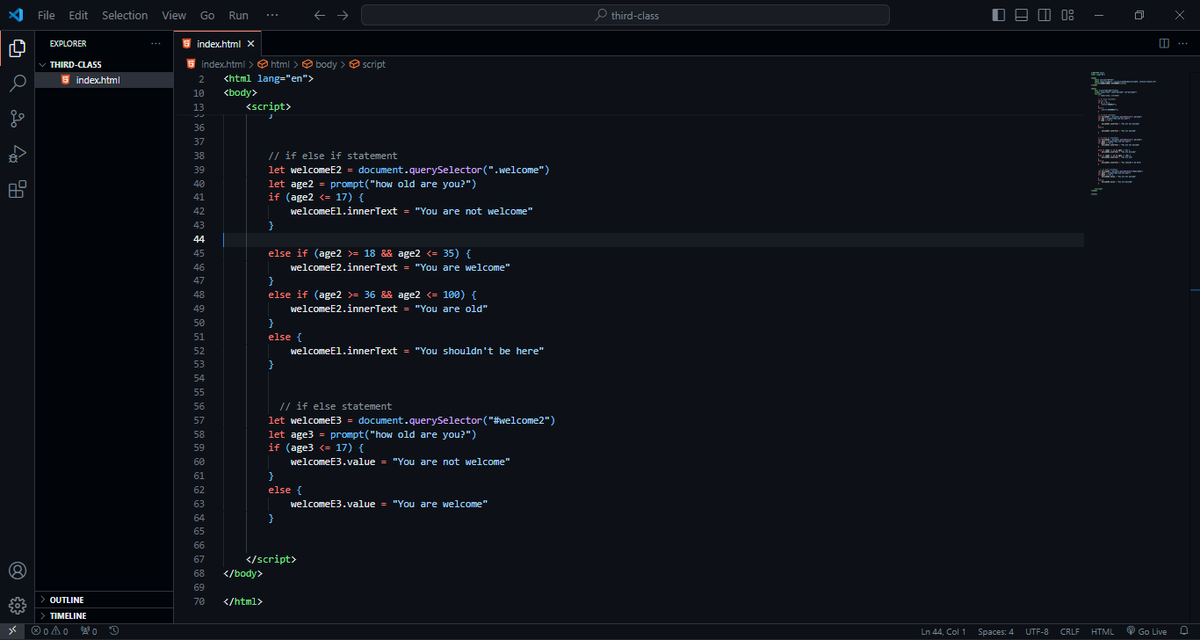The width and height of the screenshot is (1200, 640).
Task: Open remote window indicator in status bar
Action: [x=12, y=632]
